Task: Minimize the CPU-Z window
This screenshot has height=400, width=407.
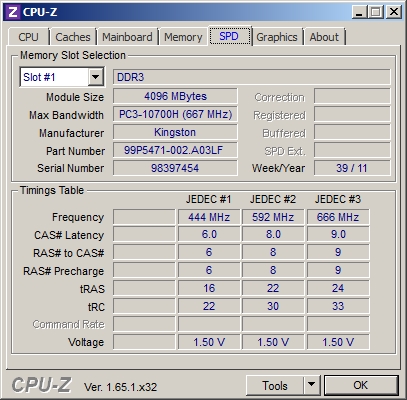Action: (359, 12)
